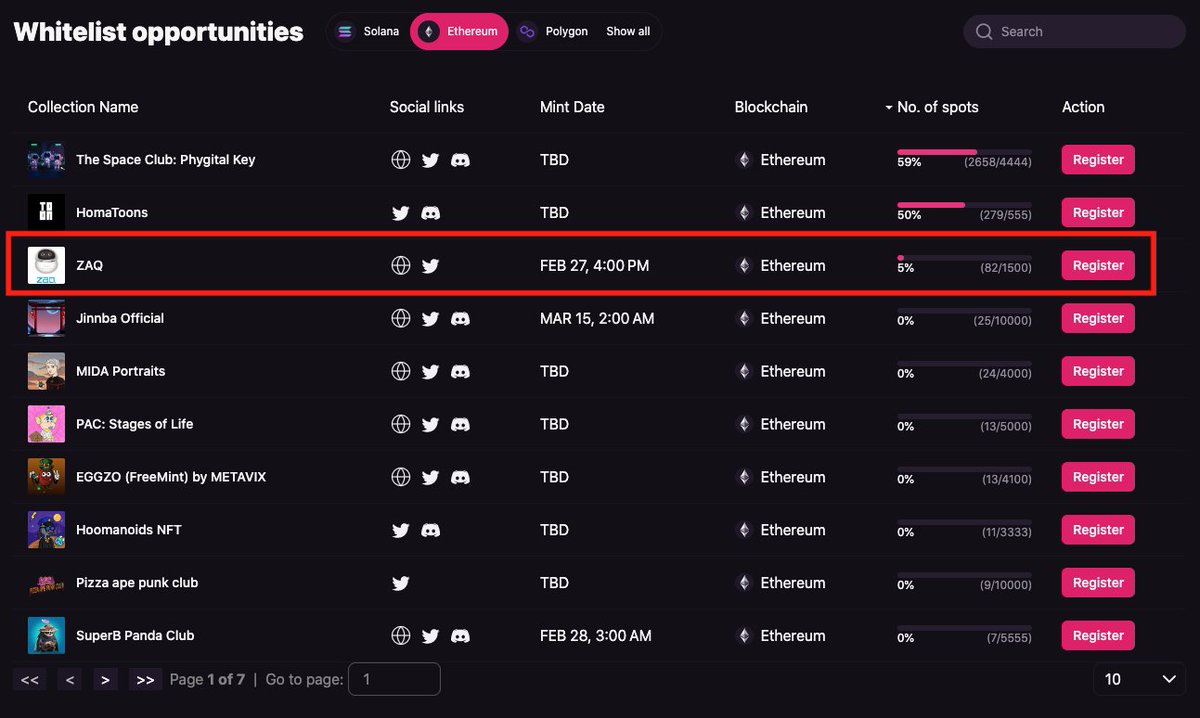Register for ZAQ whitelist
1200x718 pixels.
click(x=1098, y=266)
